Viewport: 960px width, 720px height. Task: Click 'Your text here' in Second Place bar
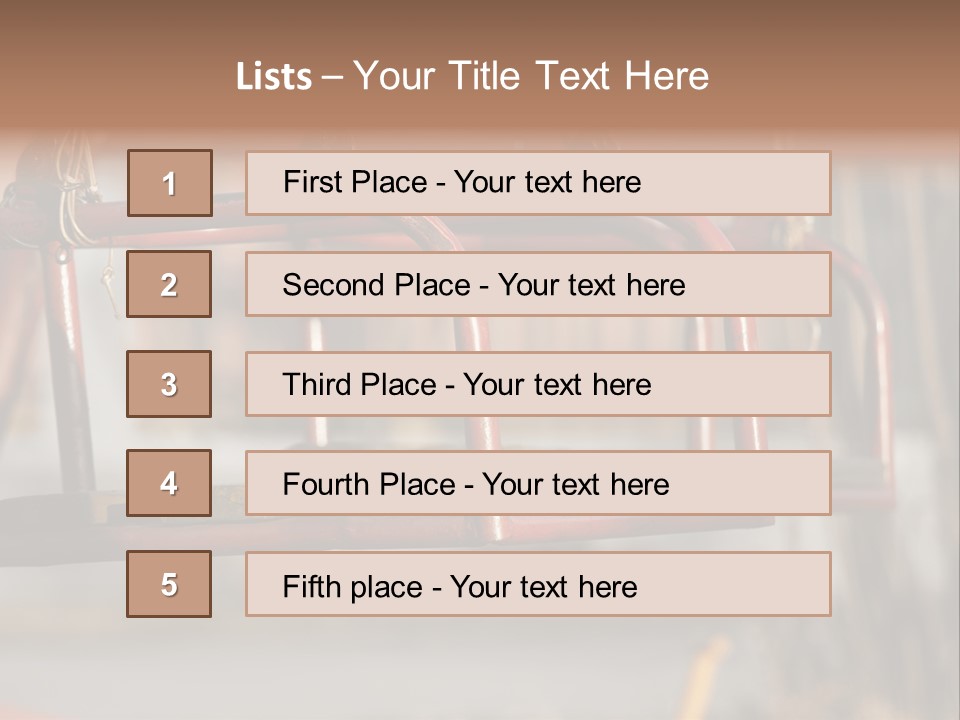pyautogui.click(x=591, y=285)
